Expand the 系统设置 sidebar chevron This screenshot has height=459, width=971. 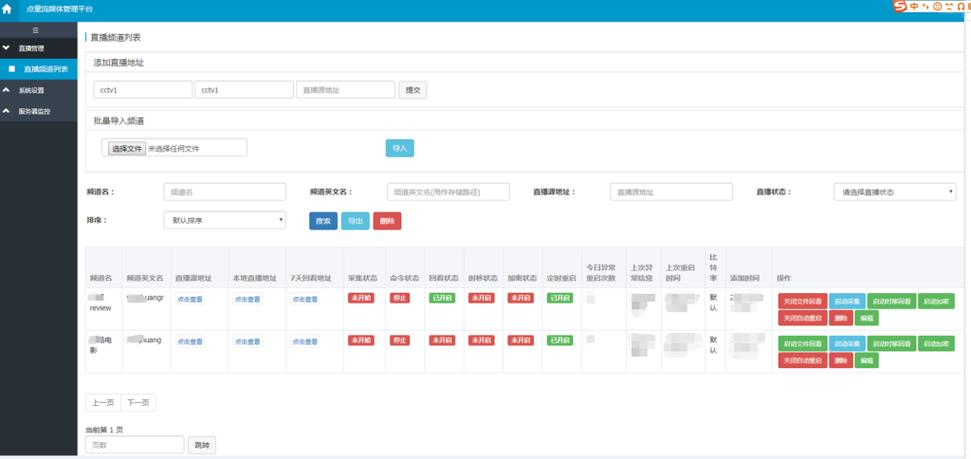pos(6,90)
